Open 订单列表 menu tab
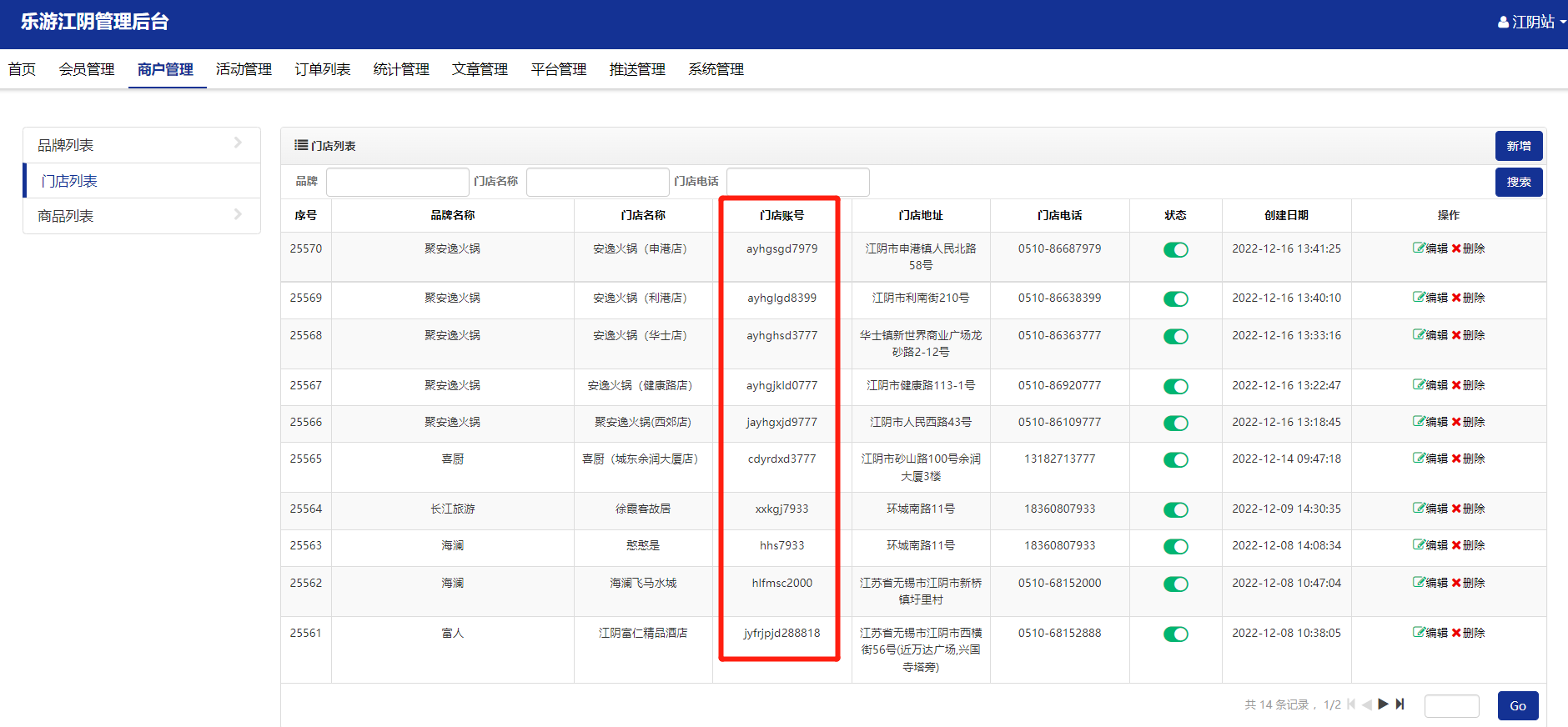Screen dimensions: 1568x727 click(322, 69)
